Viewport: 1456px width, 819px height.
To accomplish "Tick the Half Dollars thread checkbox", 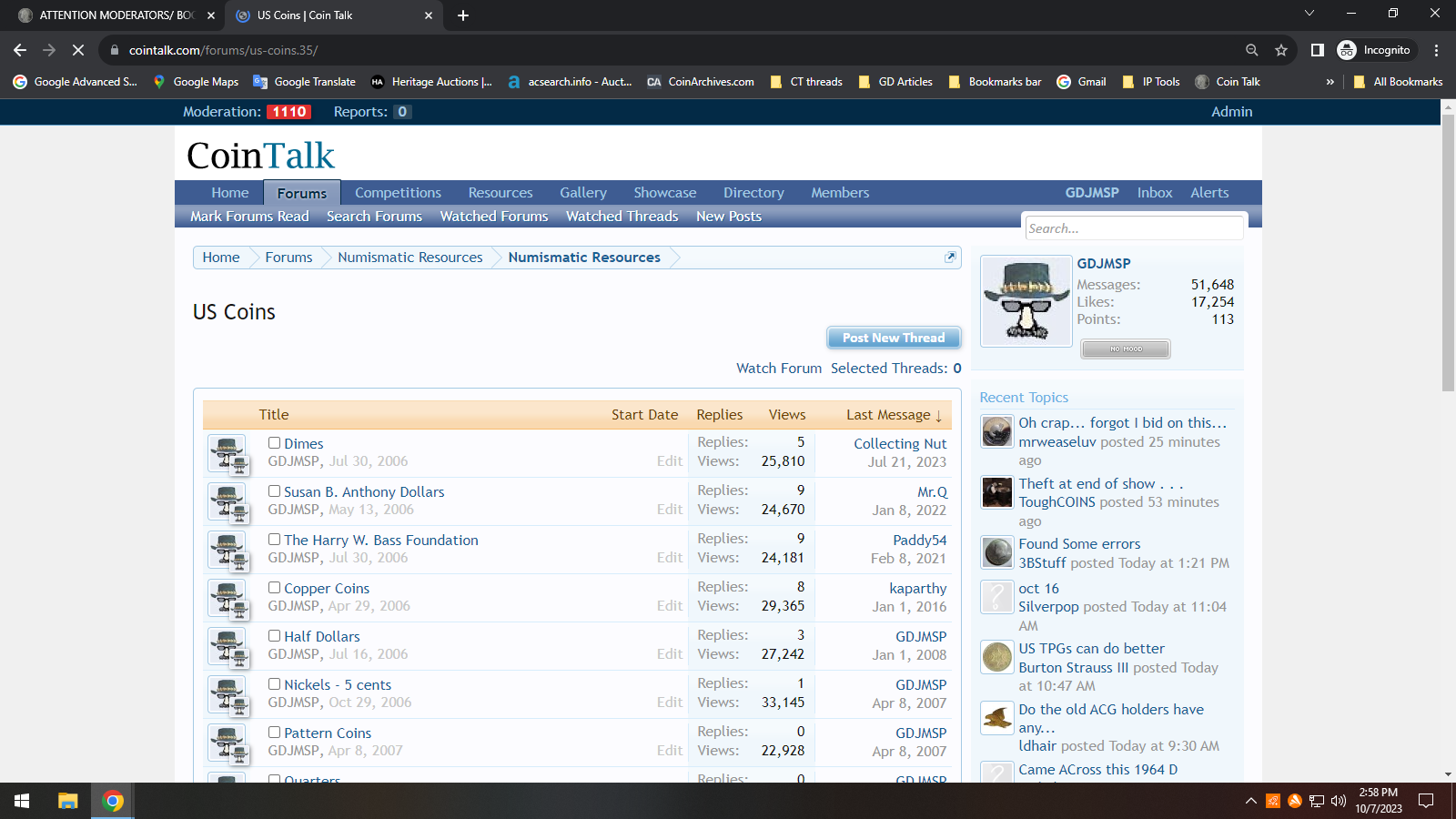I will click(x=274, y=636).
